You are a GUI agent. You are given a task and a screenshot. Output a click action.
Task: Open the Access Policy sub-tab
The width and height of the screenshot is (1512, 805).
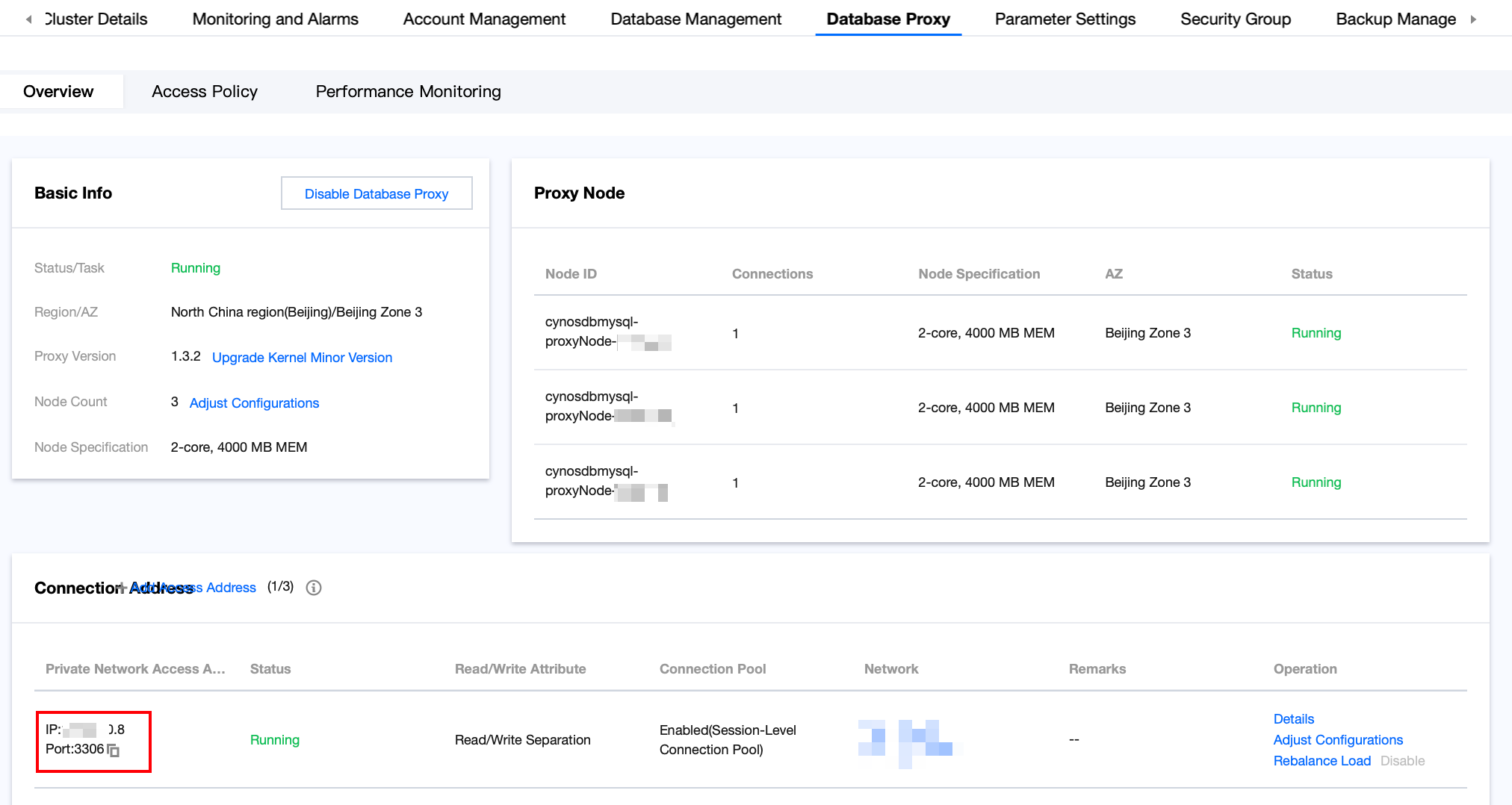pyautogui.click(x=205, y=92)
